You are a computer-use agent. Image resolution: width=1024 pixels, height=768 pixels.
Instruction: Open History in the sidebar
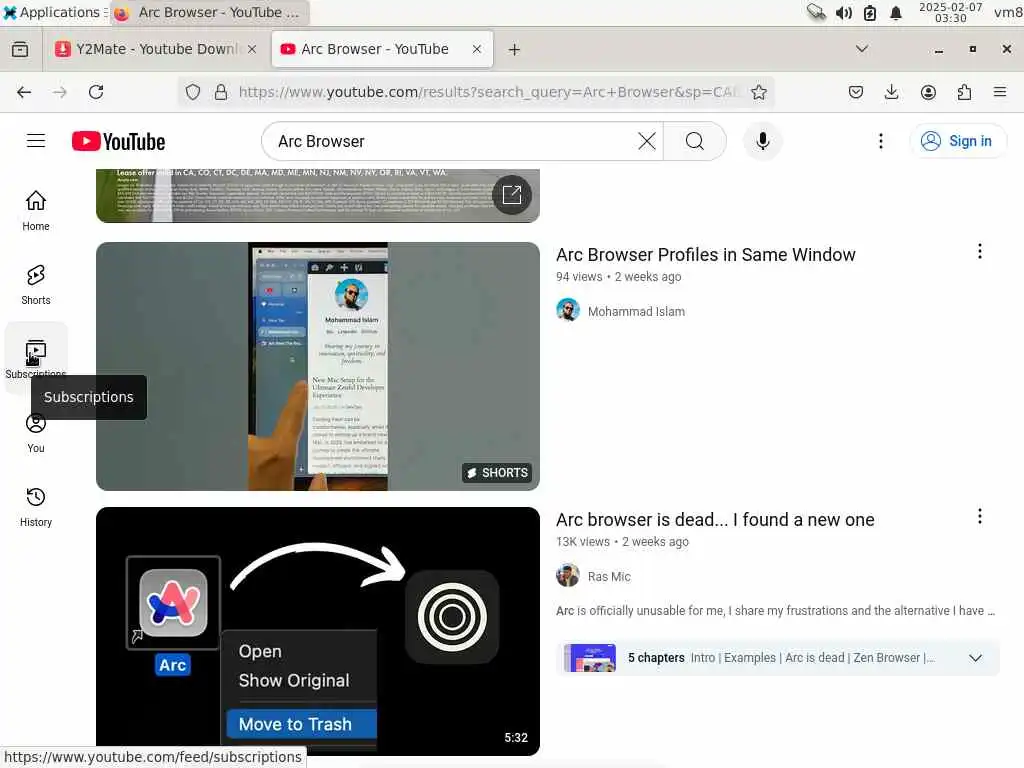36,507
